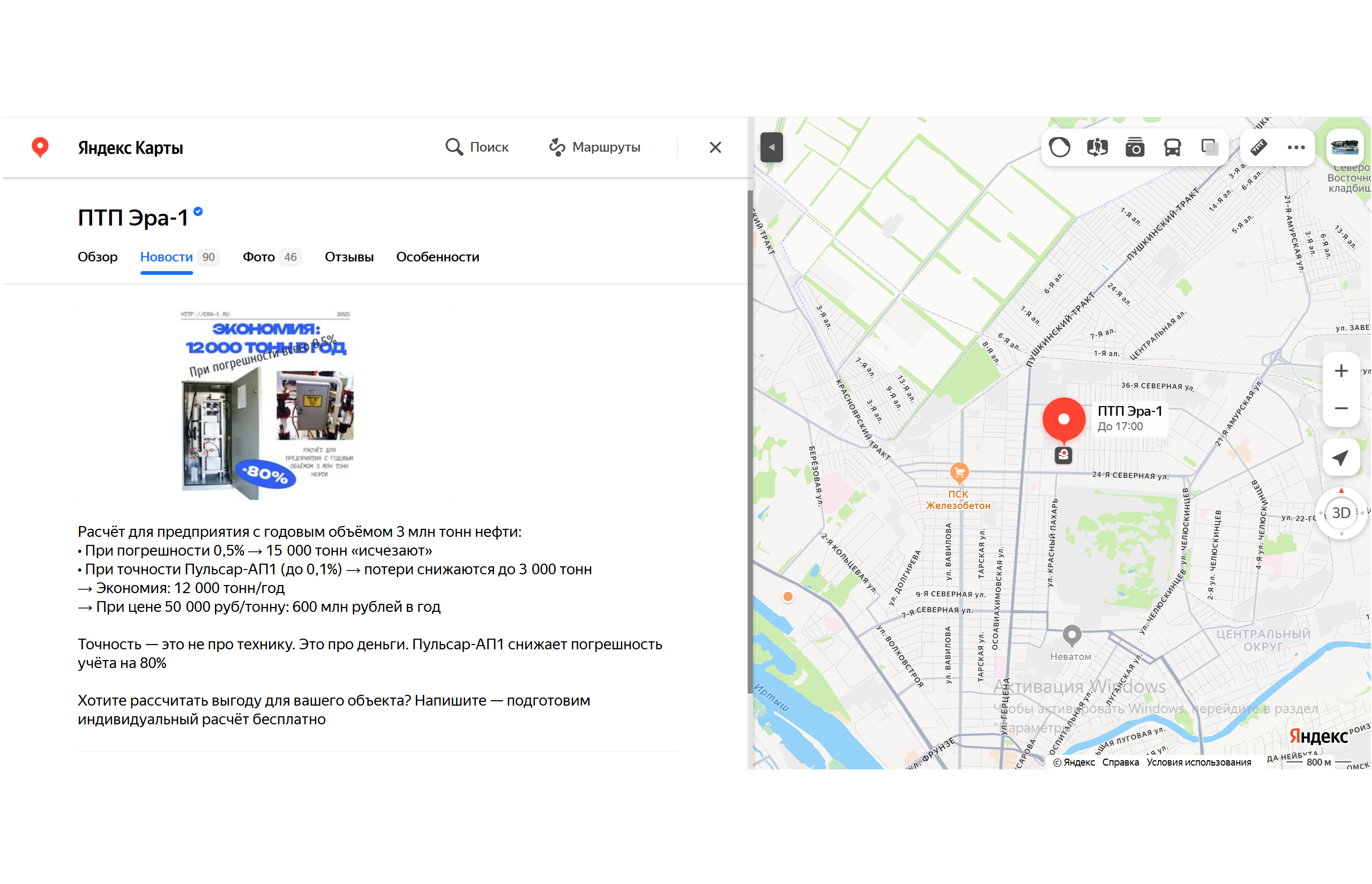Click the ПТП Эра-1 heading

point(133,218)
